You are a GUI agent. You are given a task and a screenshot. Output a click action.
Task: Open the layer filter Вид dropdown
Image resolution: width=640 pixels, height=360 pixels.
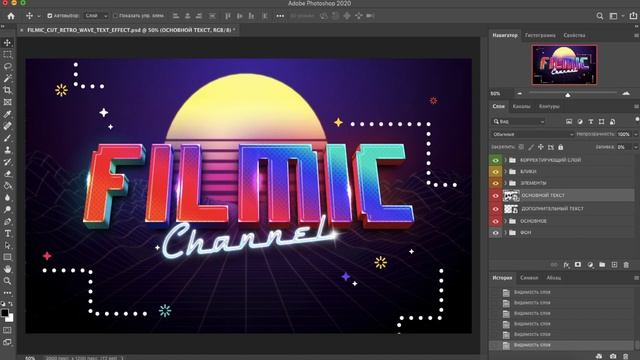point(518,122)
